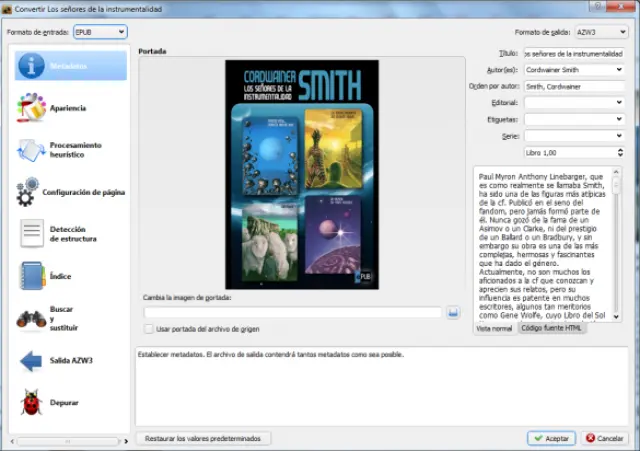The width and height of the screenshot is (640, 451).
Task: Switch to the Vista normal tab
Action: (494, 328)
